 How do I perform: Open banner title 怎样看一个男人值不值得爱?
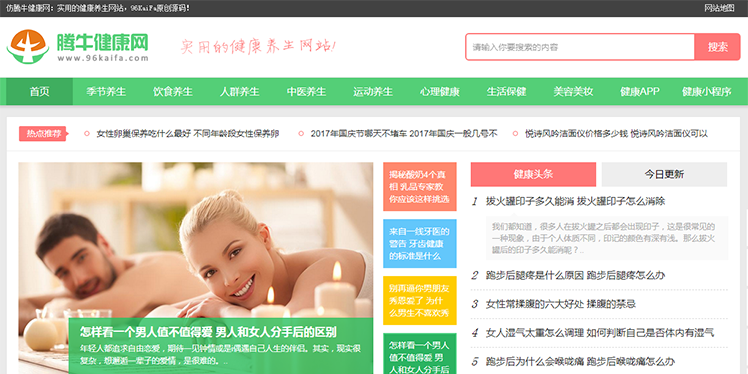[x=208, y=332]
